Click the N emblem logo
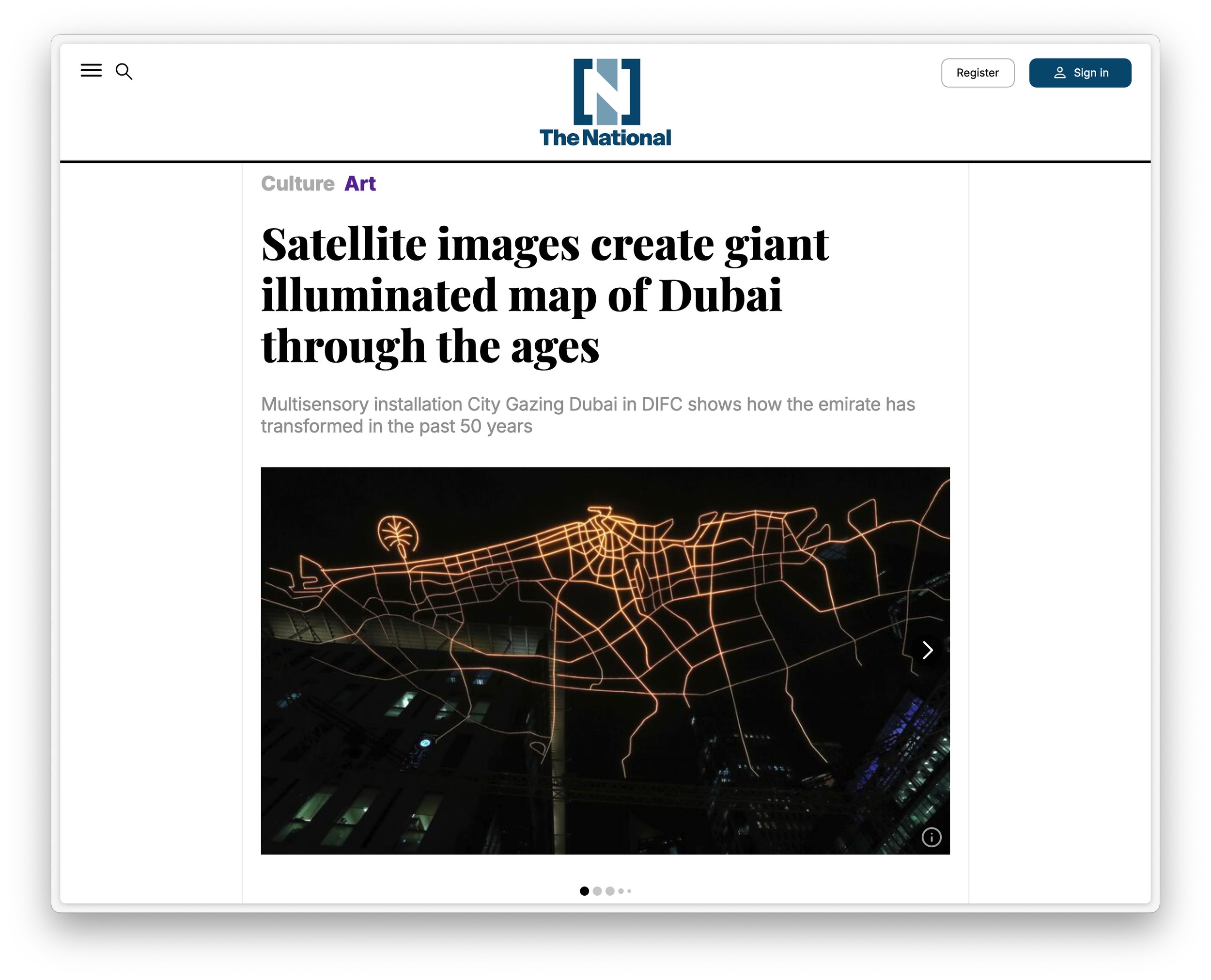The width and height of the screenshot is (1211, 980). [606, 92]
